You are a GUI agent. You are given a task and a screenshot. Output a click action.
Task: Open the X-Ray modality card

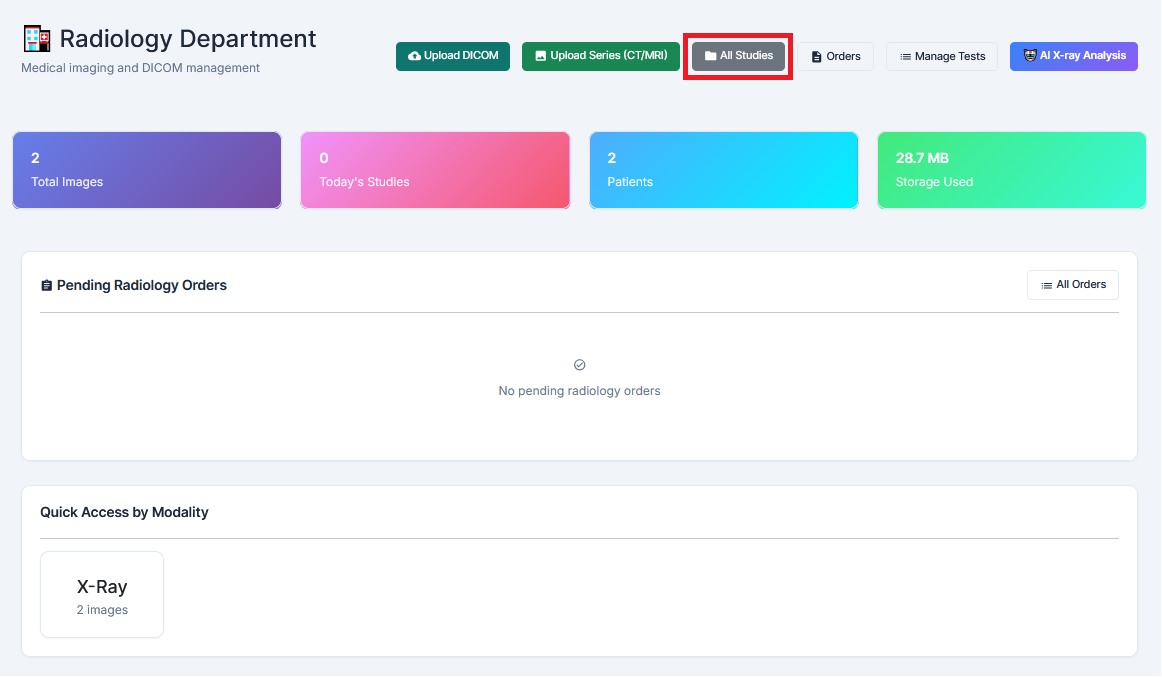(102, 594)
